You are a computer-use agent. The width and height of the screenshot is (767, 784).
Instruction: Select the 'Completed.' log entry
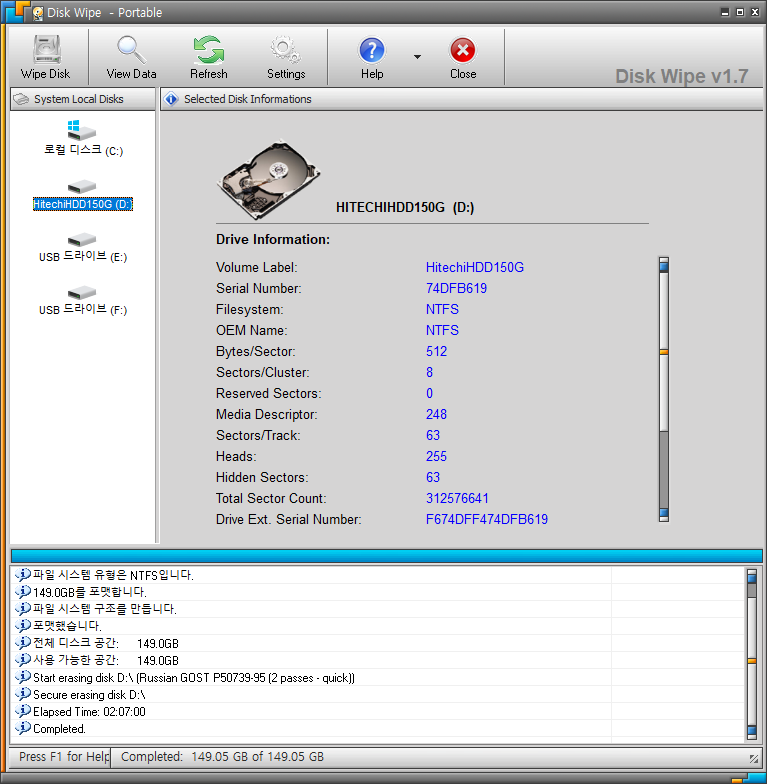tap(60, 729)
